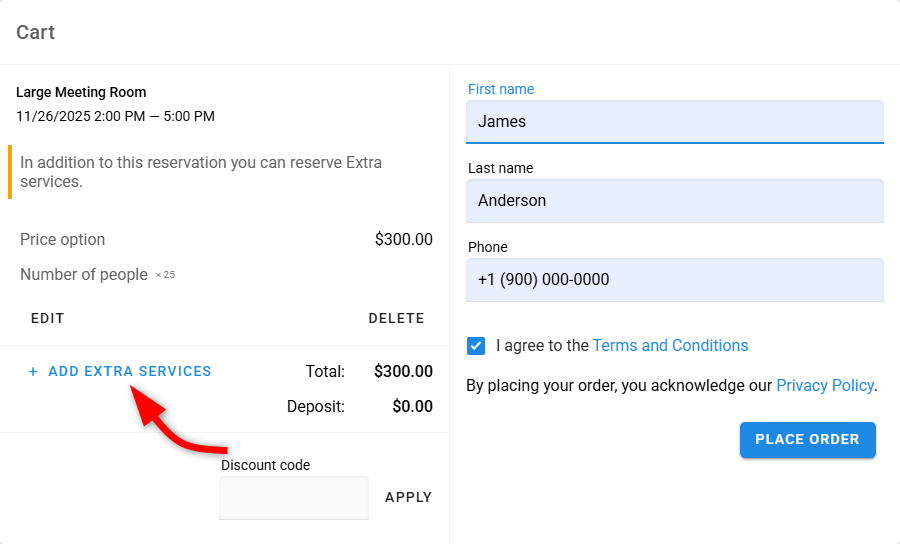Untick the agree to terms checkbox
The image size is (900, 544).
pos(477,346)
